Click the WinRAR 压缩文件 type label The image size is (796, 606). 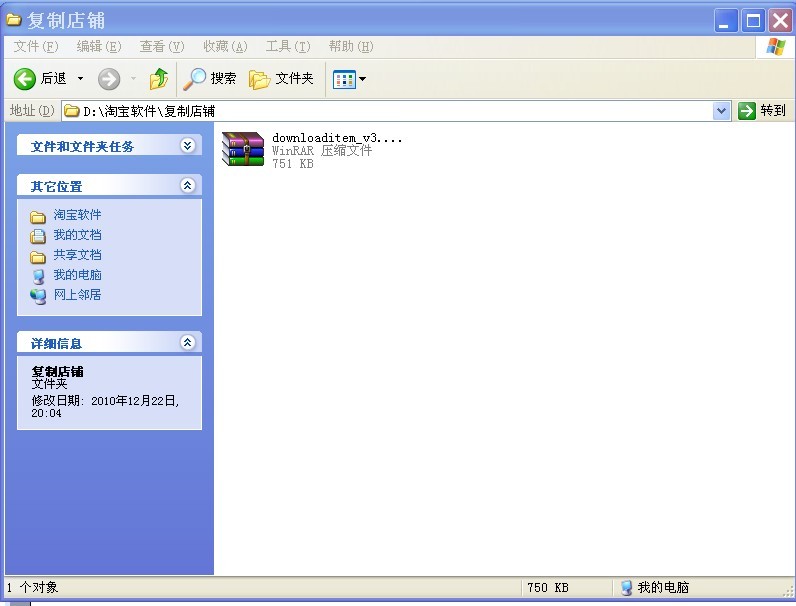pos(322,150)
